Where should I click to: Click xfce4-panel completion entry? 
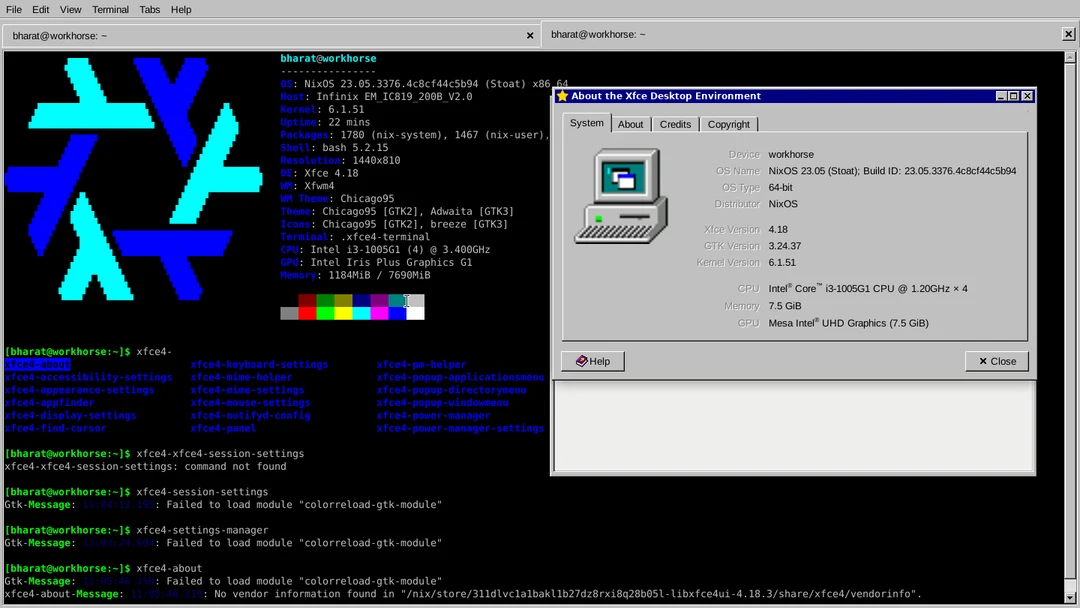tap(223, 428)
